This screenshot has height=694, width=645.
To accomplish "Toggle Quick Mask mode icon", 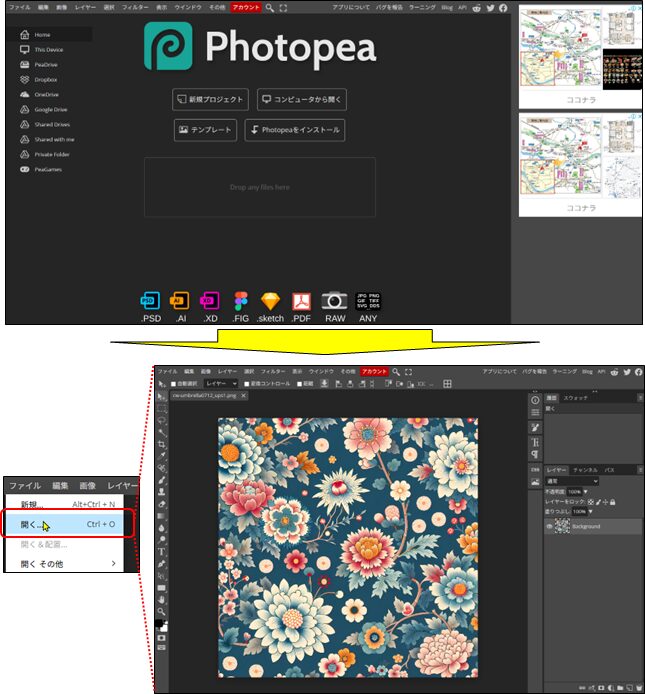I will tap(161, 638).
